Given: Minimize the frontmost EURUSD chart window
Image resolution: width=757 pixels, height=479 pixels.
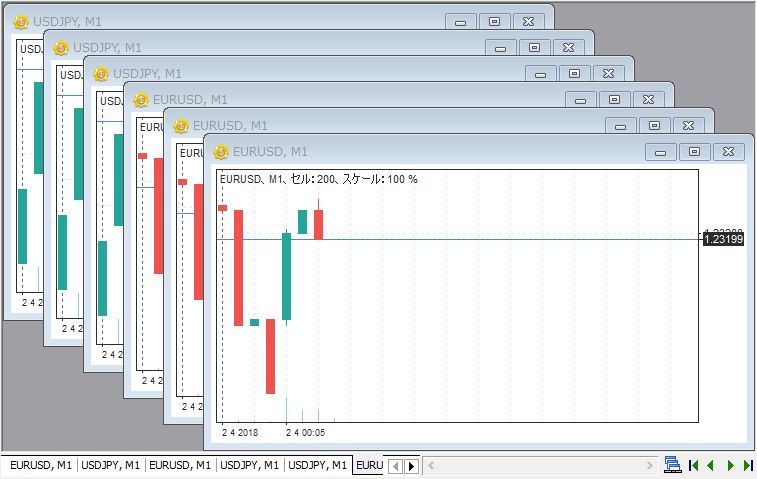Looking at the screenshot, I should point(661,152).
